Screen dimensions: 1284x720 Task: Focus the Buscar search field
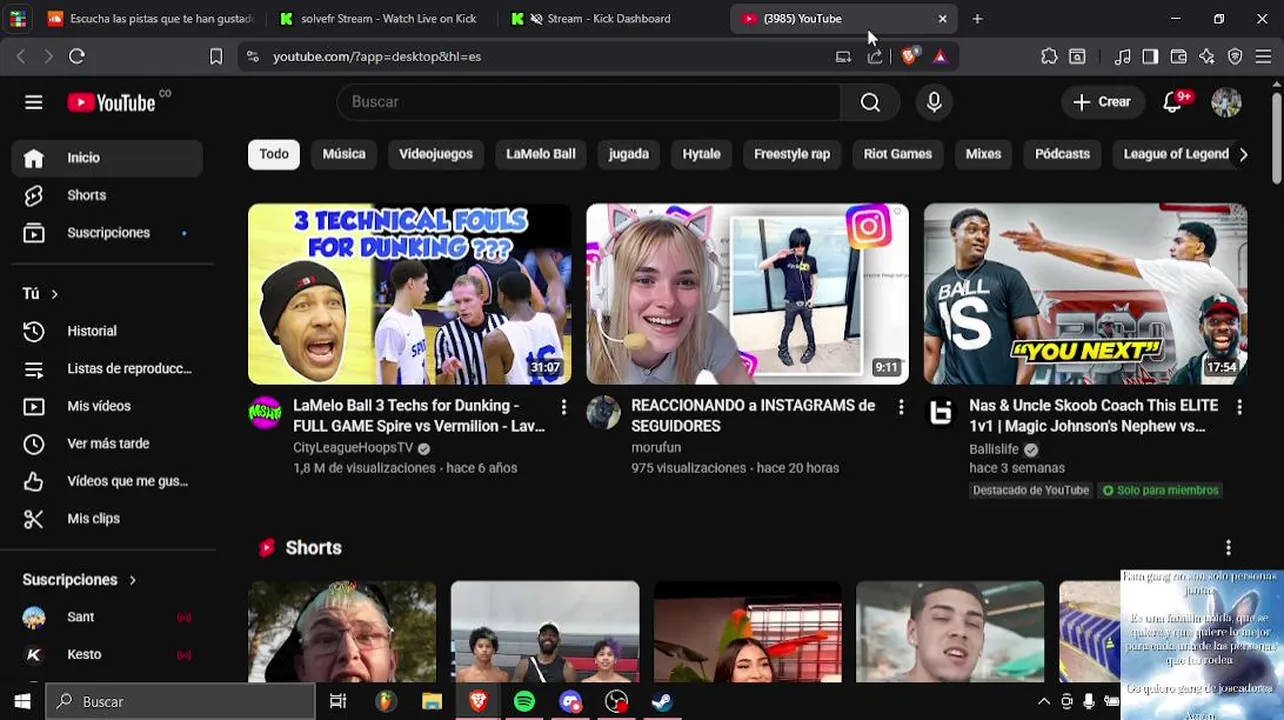(590, 102)
